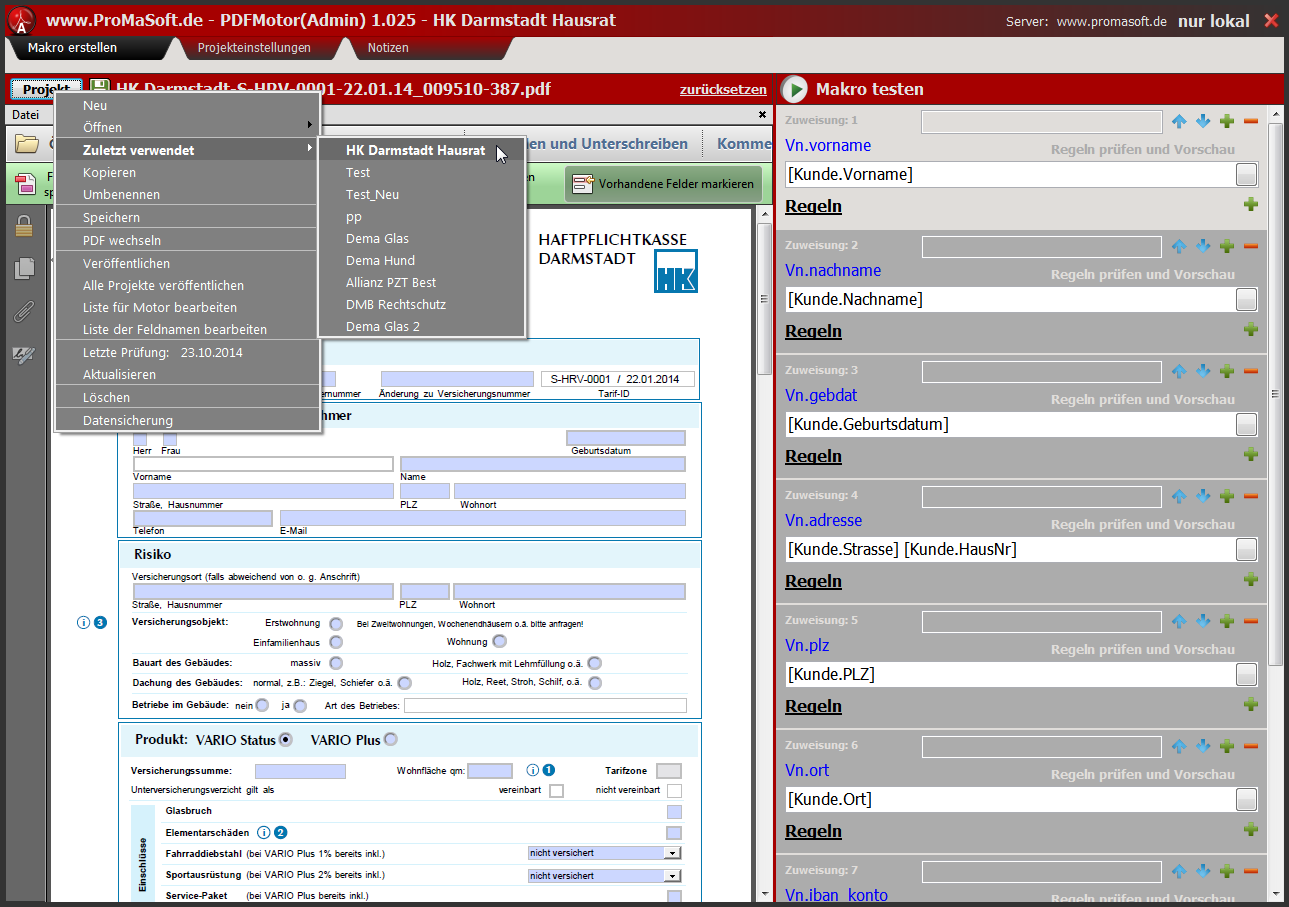Click square button in [Kunde.PLZ] field
The height and width of the screenshot is (907, 1289).
(x=1246, y=675)
